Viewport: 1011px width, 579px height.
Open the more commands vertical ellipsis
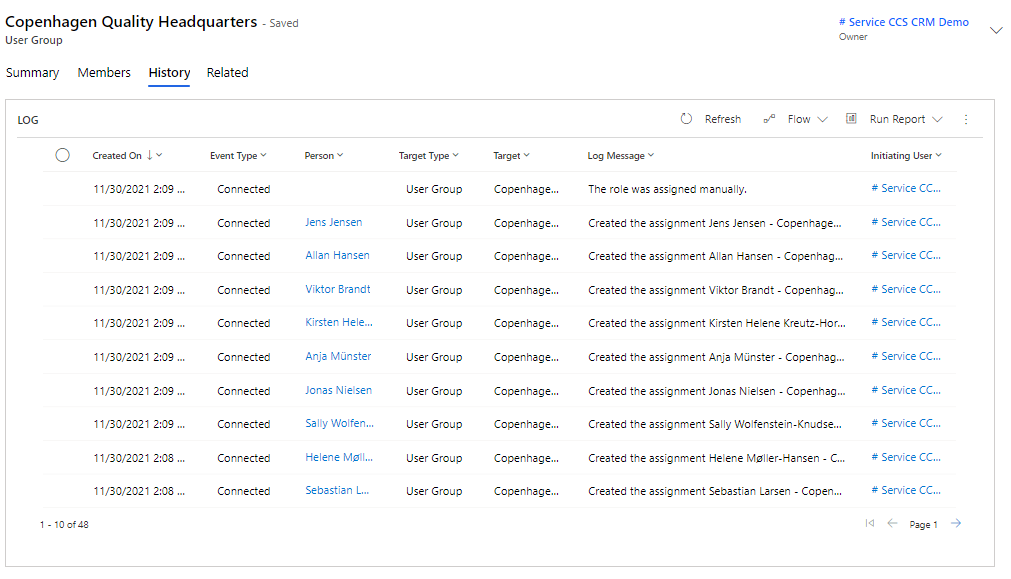[x=966, y=119]
